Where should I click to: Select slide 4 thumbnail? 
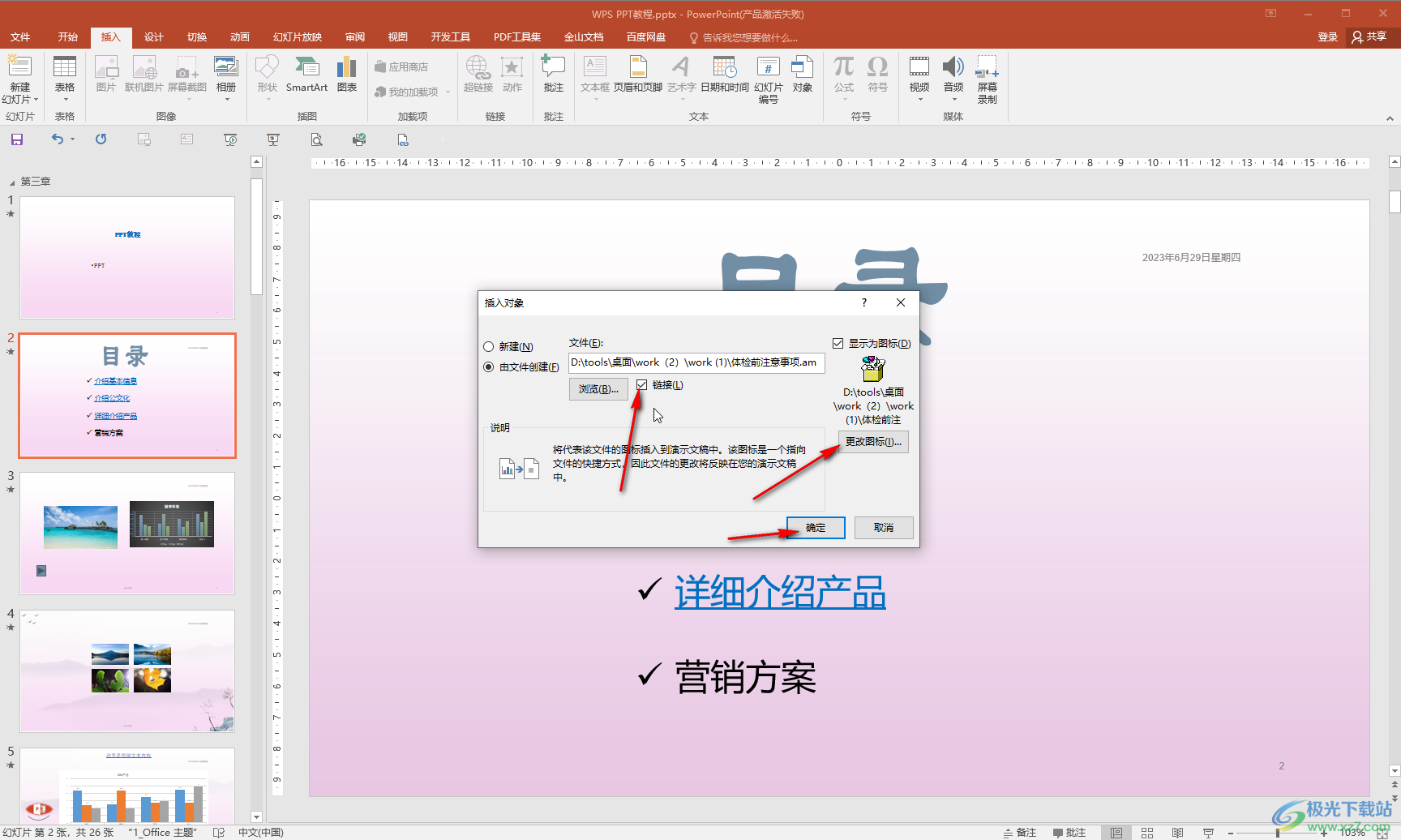127,671
